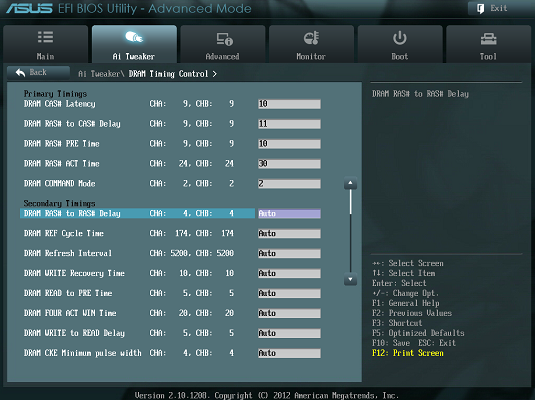
Task: Click the Main list icon
Action: (x=45, y=37)
